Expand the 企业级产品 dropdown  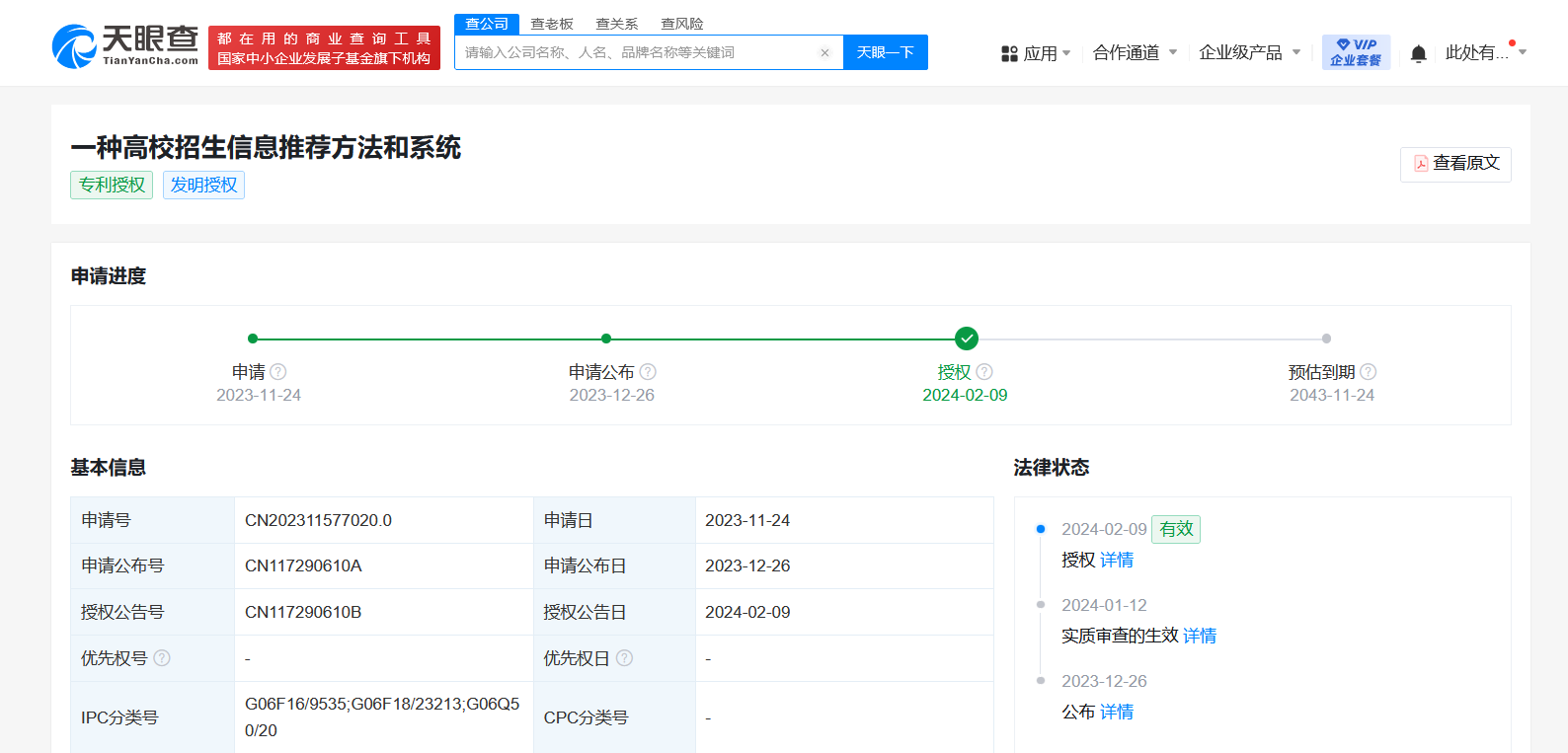tap(1249, 53)
